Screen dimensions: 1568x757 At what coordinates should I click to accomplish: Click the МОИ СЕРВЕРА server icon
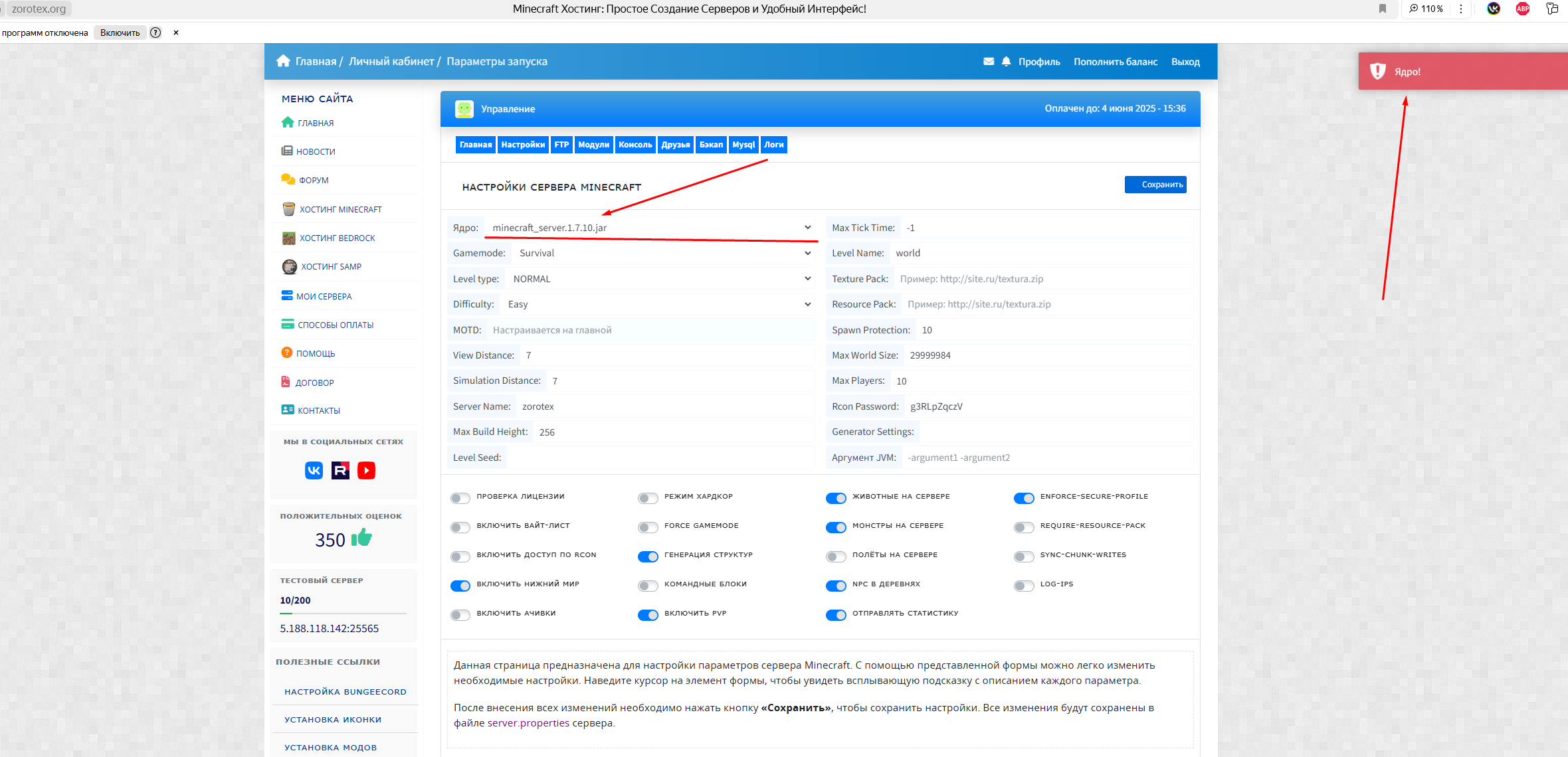pos(287,295)
